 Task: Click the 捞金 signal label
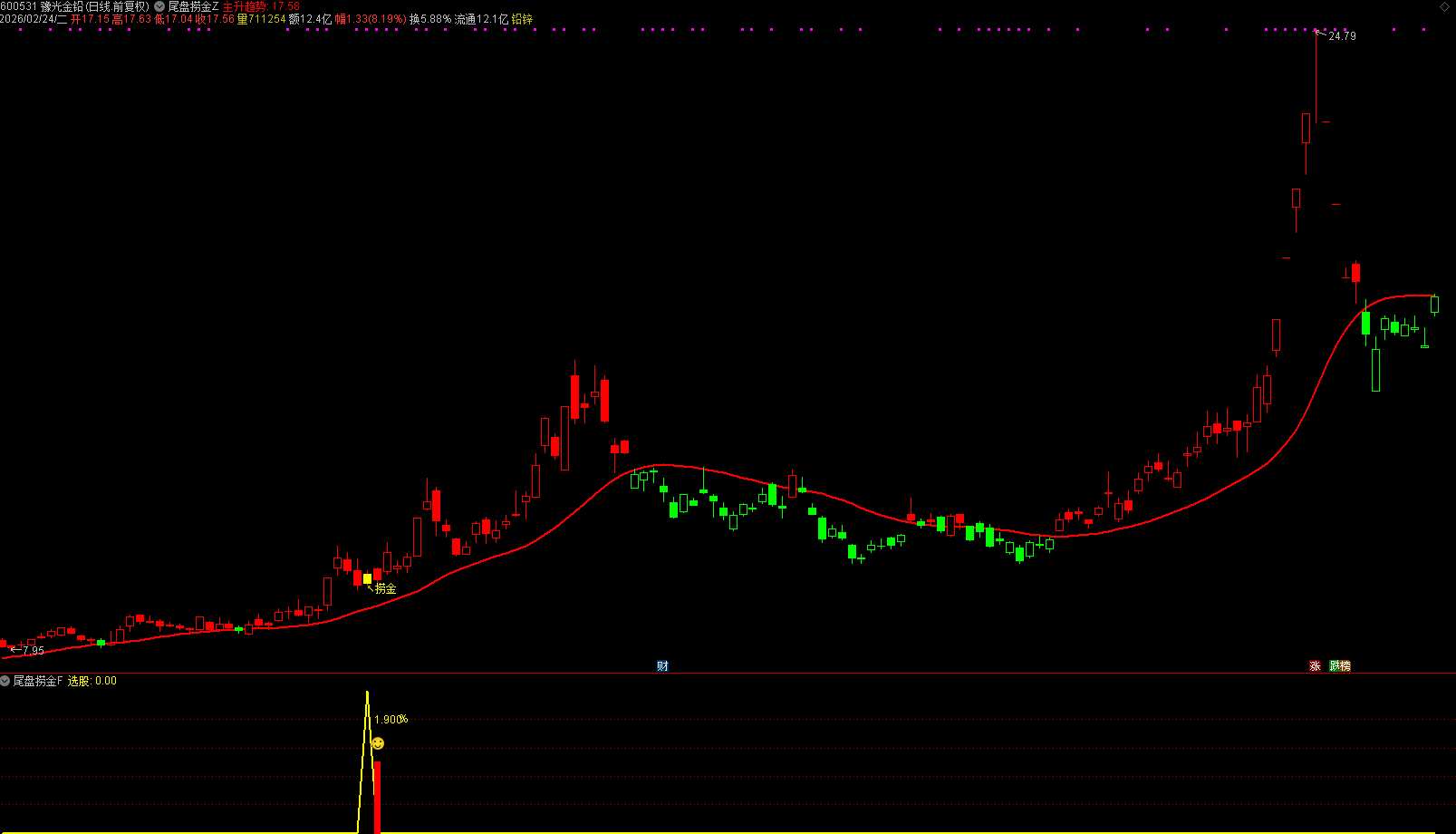[386, 589]
